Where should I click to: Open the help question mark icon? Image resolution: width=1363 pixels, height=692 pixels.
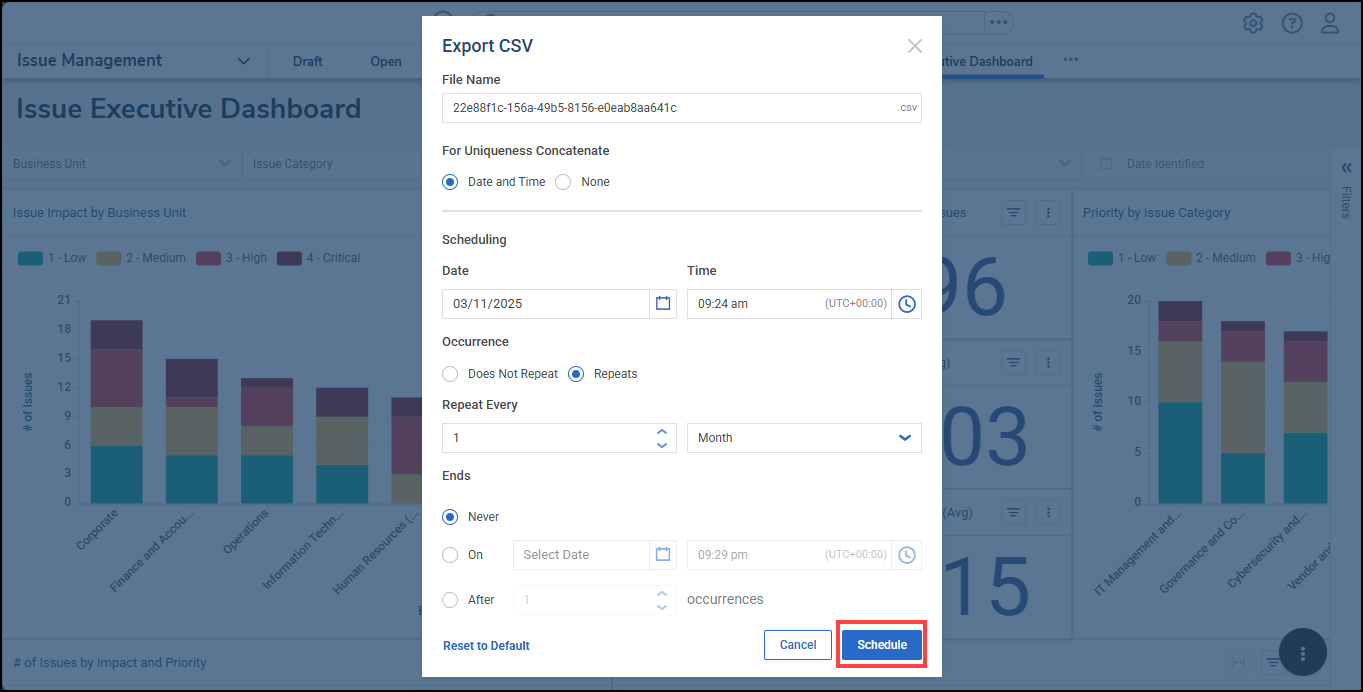(x=1292, y=23)
